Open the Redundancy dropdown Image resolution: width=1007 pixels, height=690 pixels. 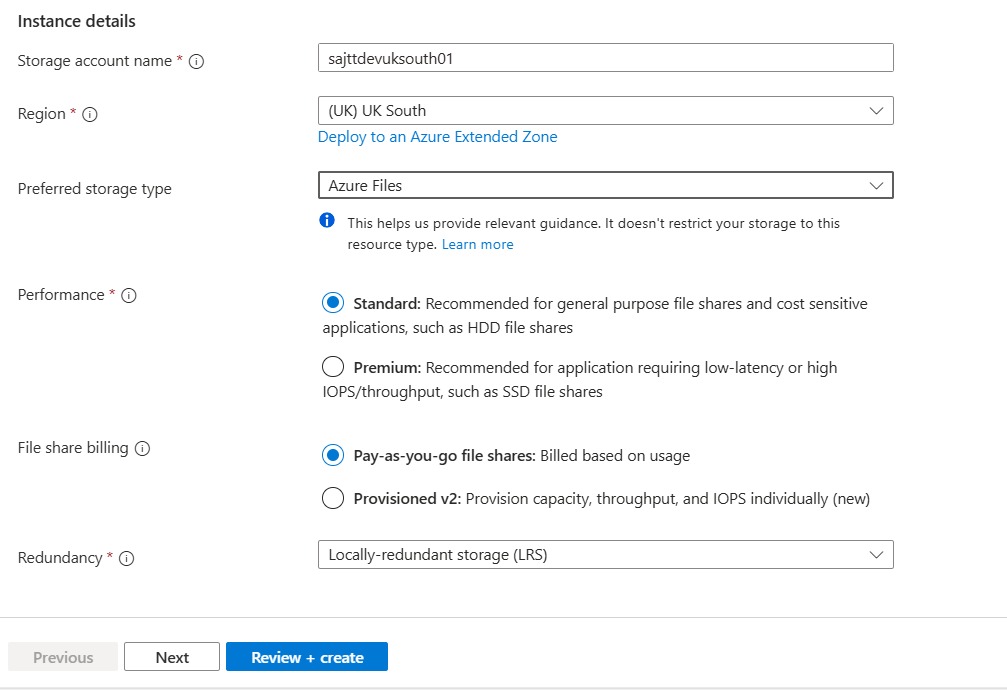pyautogui.click(x=604, y=555)
